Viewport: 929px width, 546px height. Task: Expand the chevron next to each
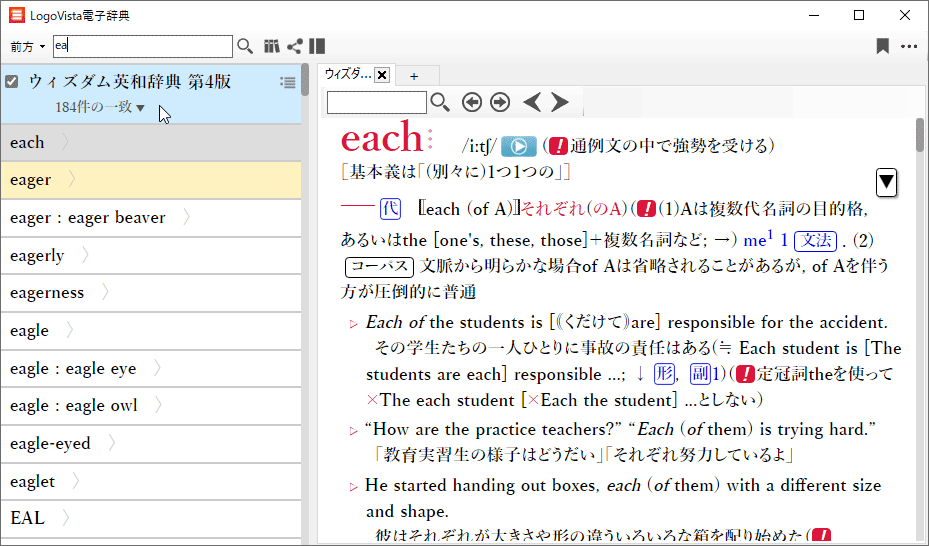65,143
